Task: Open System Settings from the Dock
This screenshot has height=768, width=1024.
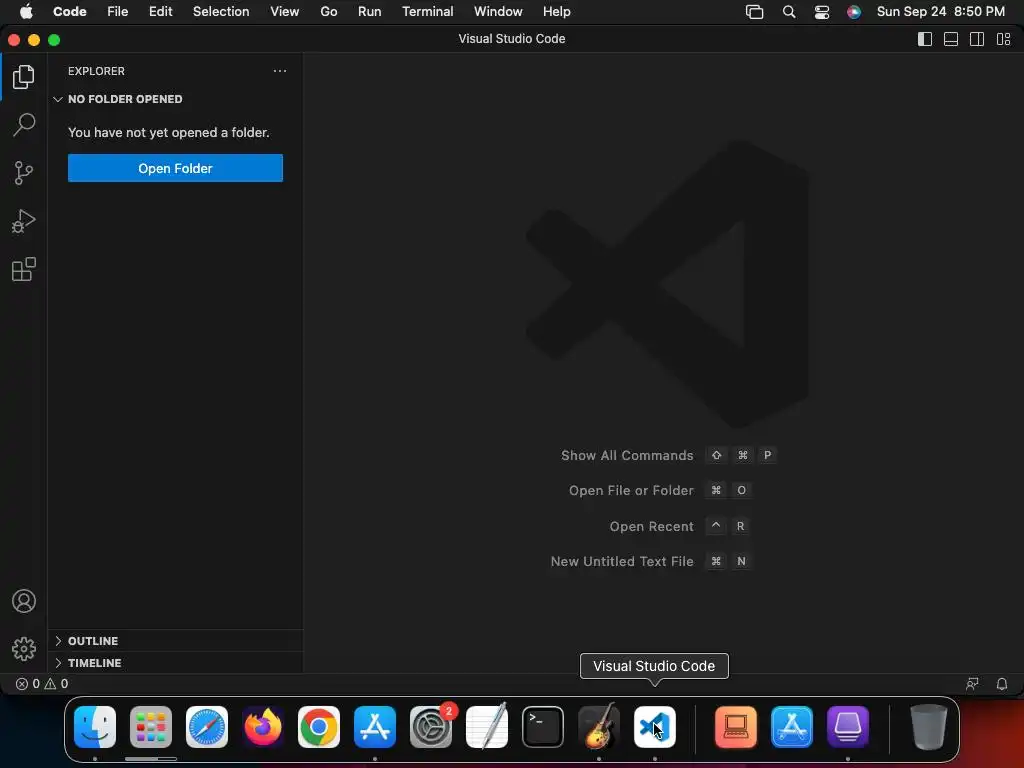Action: click(x=431, y=727)
